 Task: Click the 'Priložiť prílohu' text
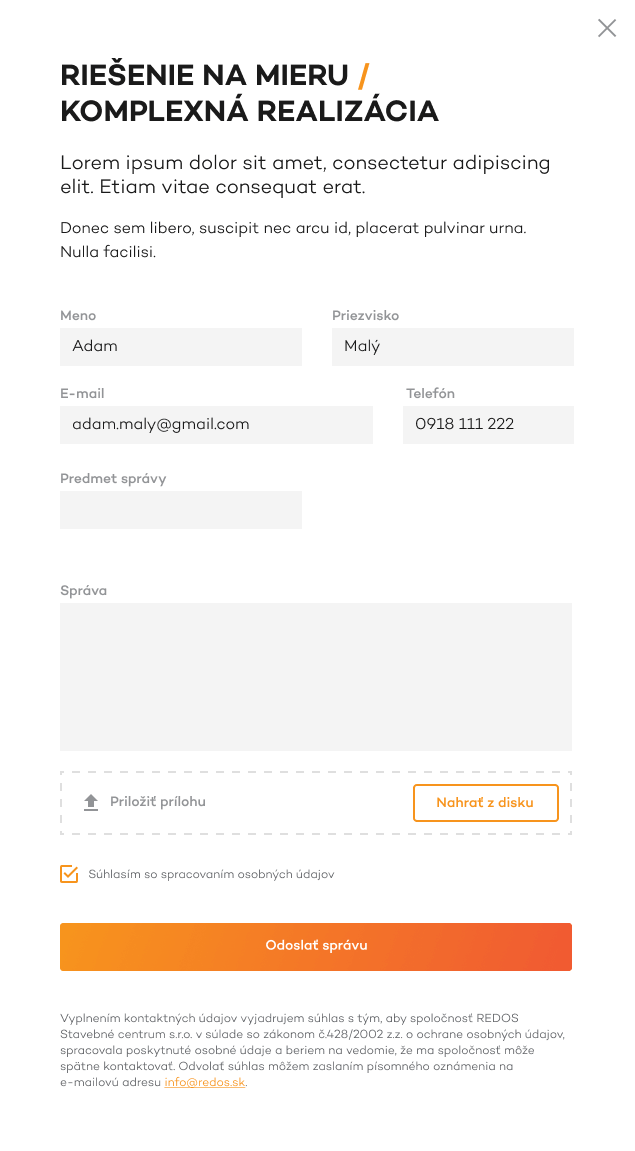[158, 802]
